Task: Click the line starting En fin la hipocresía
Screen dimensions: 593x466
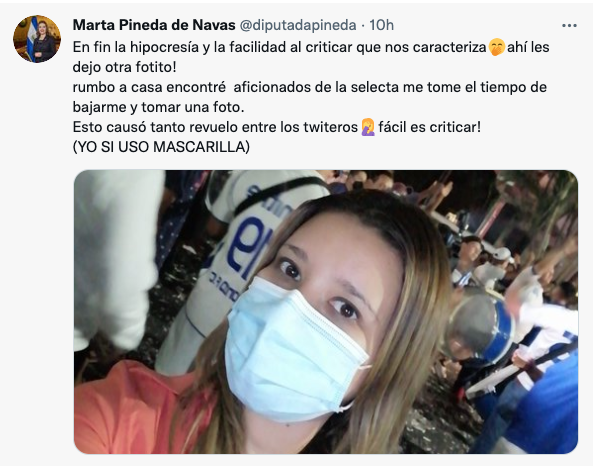Action: coord(311,47)
